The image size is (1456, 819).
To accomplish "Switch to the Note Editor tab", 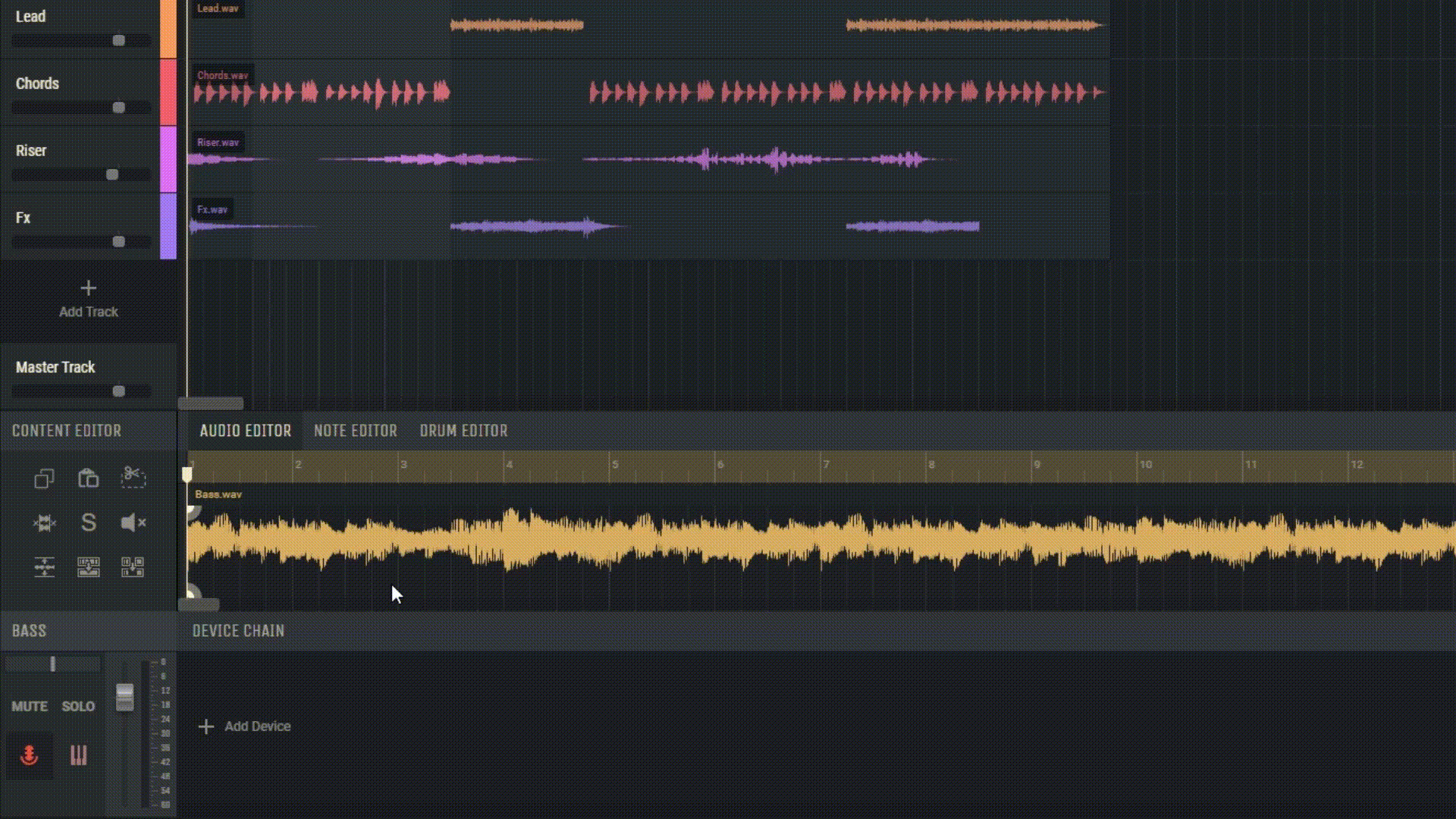I will pyautogui.click(x=356, y=431).
